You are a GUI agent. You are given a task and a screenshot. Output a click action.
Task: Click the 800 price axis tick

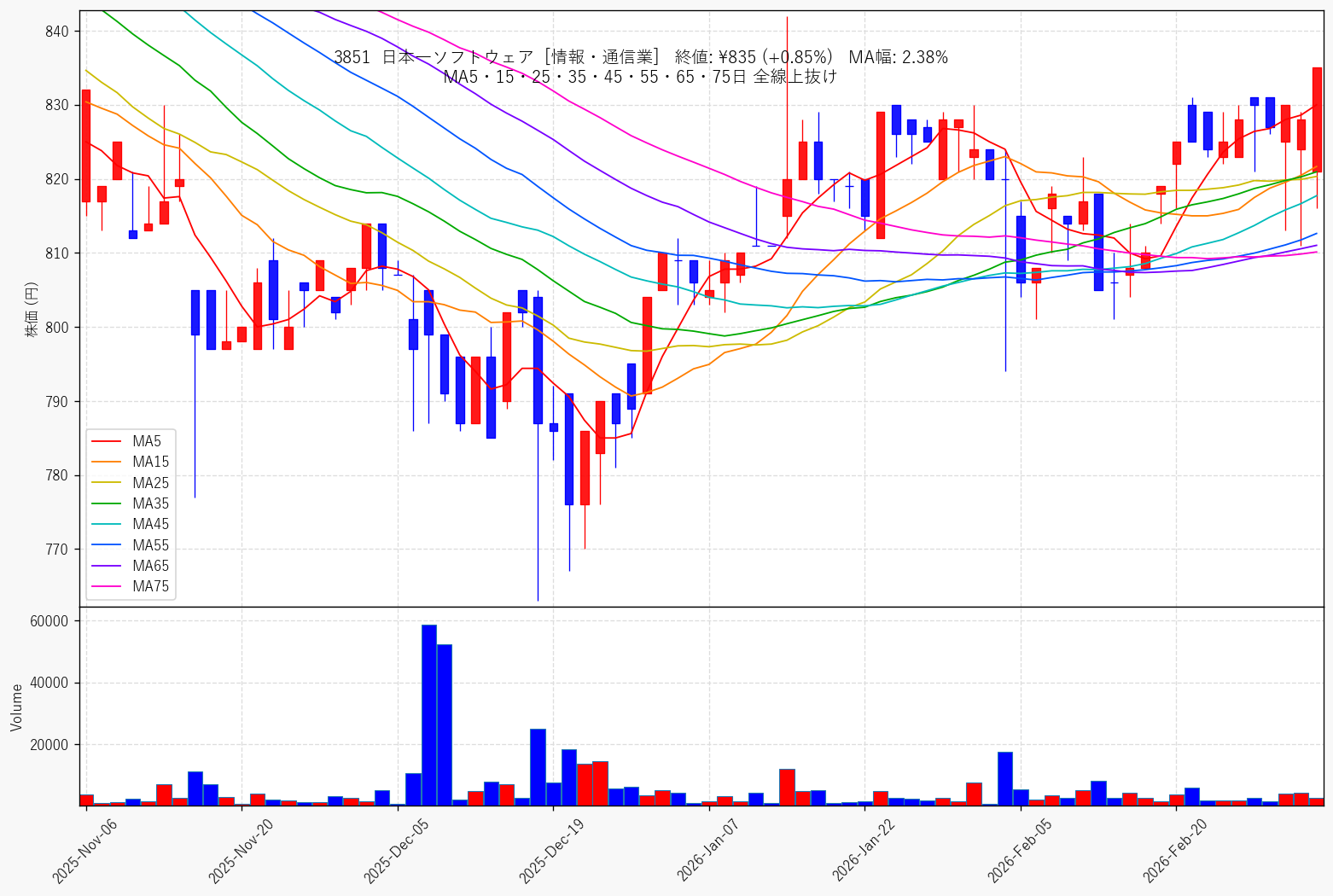pyautogui.click(x=57, y=328)
